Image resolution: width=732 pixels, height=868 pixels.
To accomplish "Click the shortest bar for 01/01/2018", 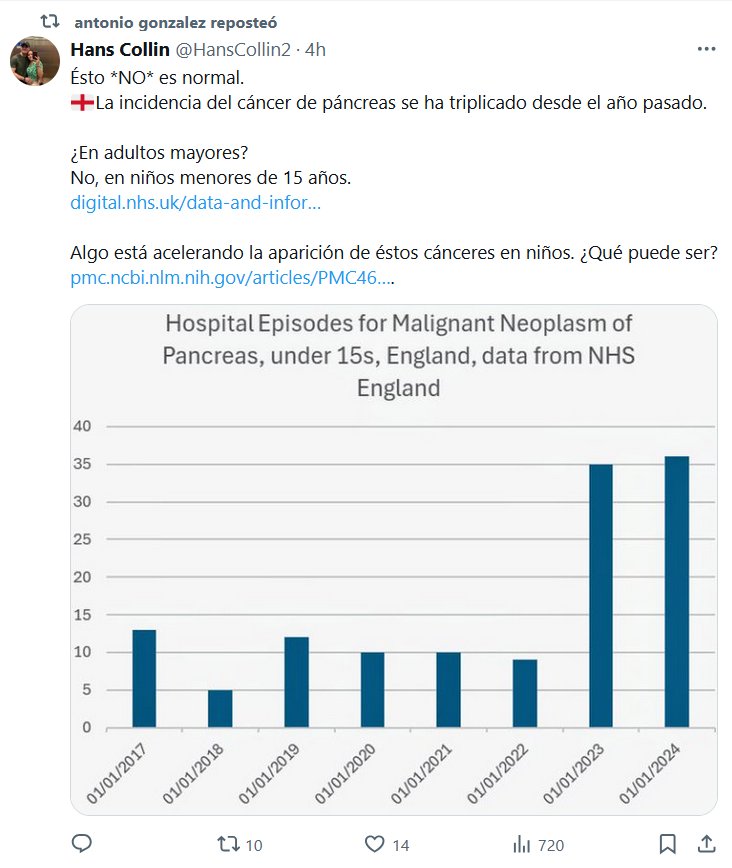I will [x=220, y=708].
